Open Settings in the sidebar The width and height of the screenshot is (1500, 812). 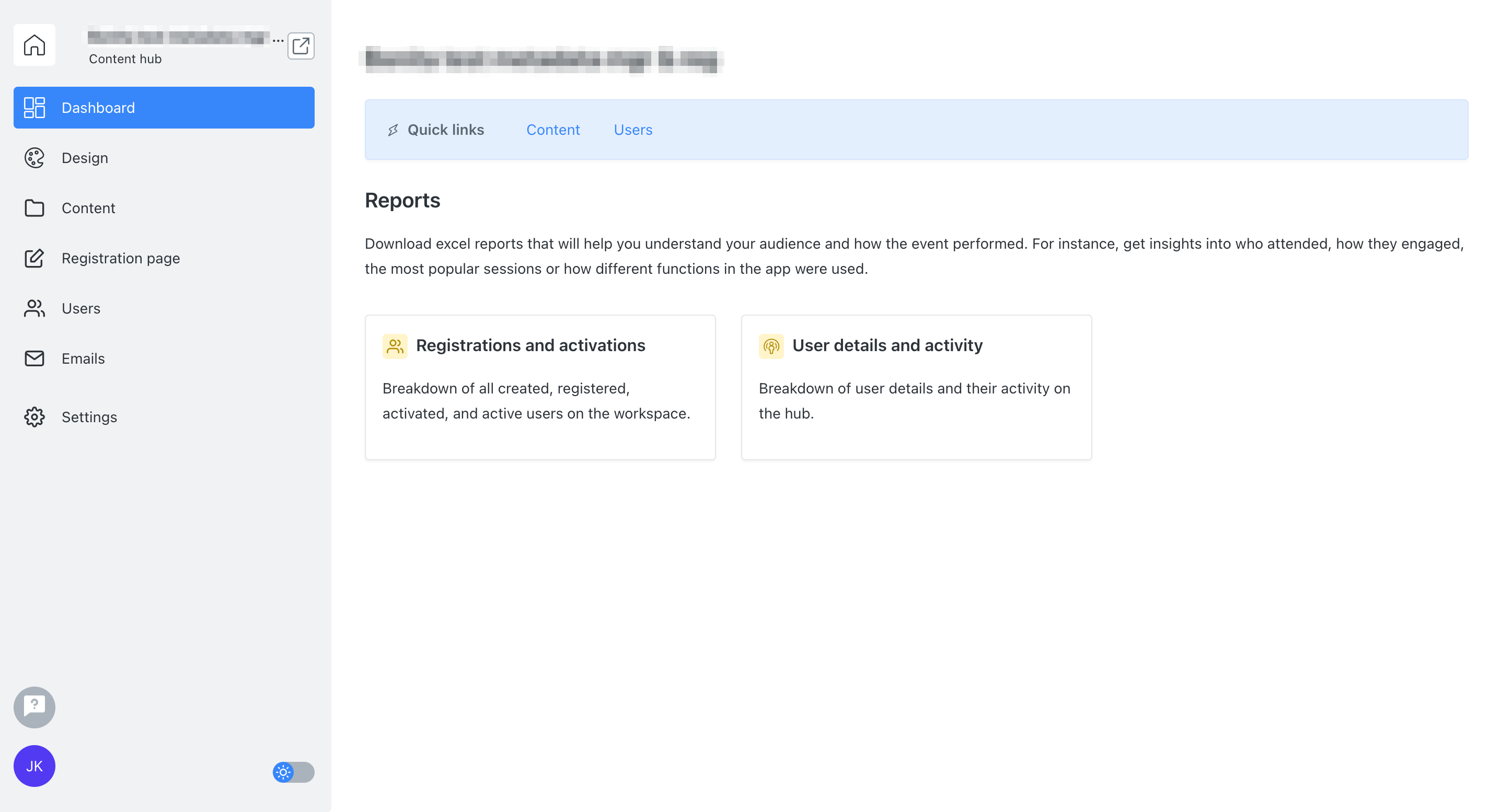(x=164, y=417)
